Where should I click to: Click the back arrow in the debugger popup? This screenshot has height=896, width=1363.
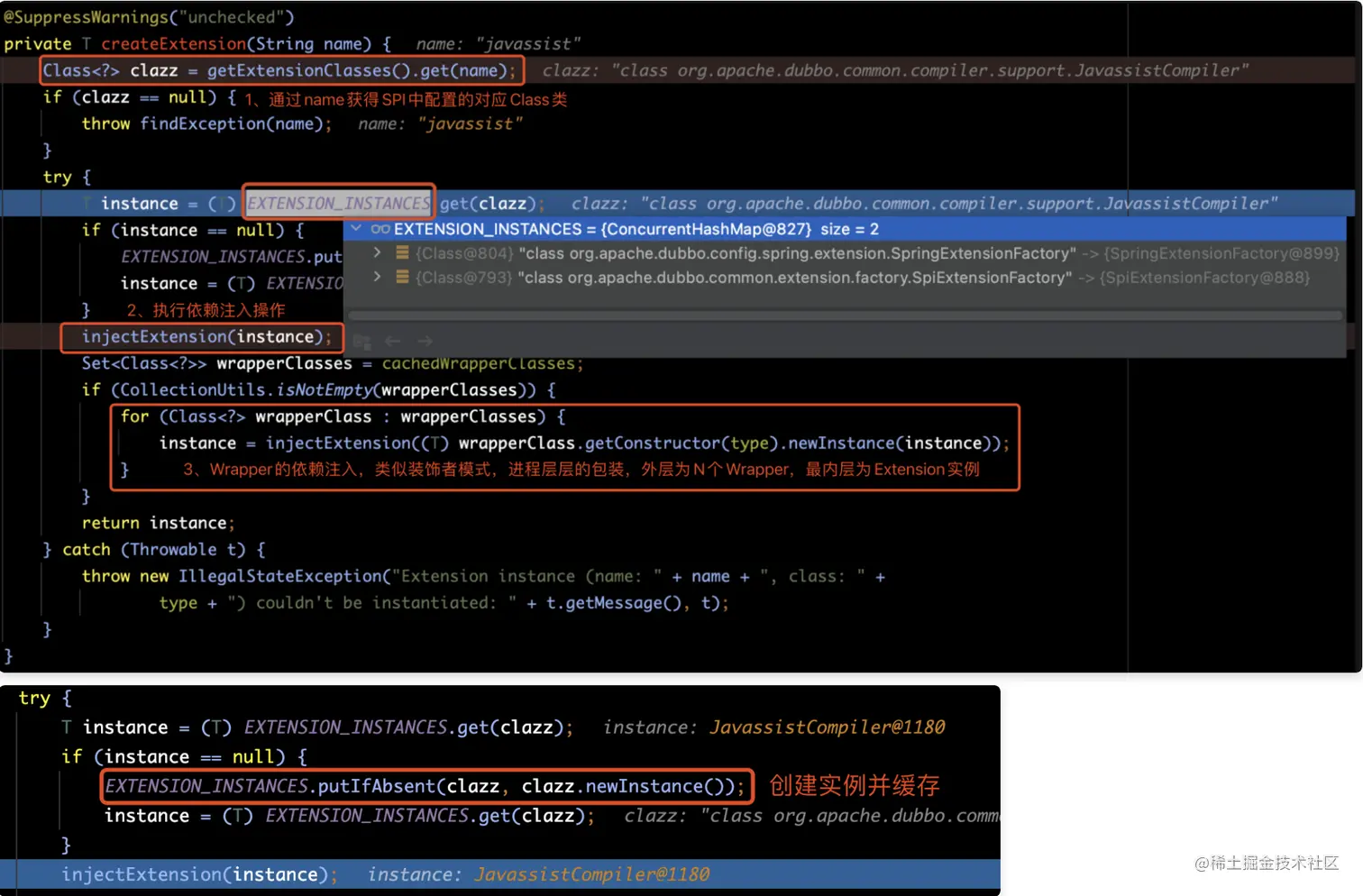pos(393,341)
